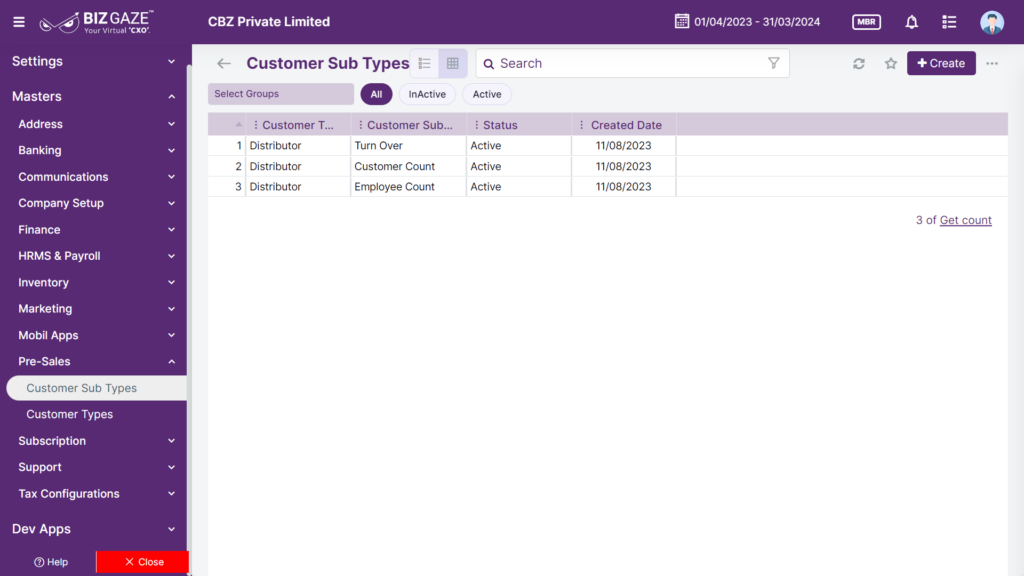Open Customer Sub Types sidebar item

(x=97, y=388)
